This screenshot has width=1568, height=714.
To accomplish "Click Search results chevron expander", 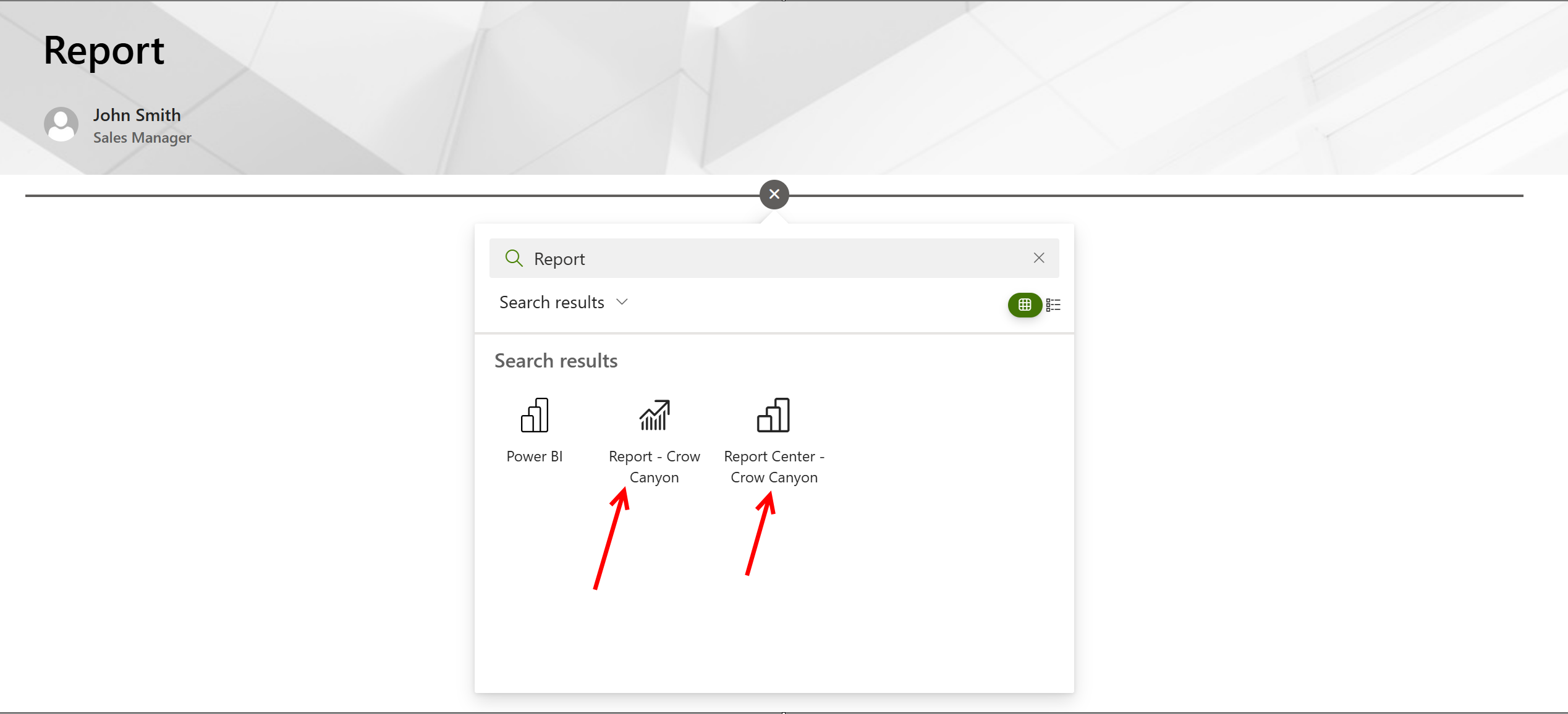I will pyautogui.click(x=624, y=302).
